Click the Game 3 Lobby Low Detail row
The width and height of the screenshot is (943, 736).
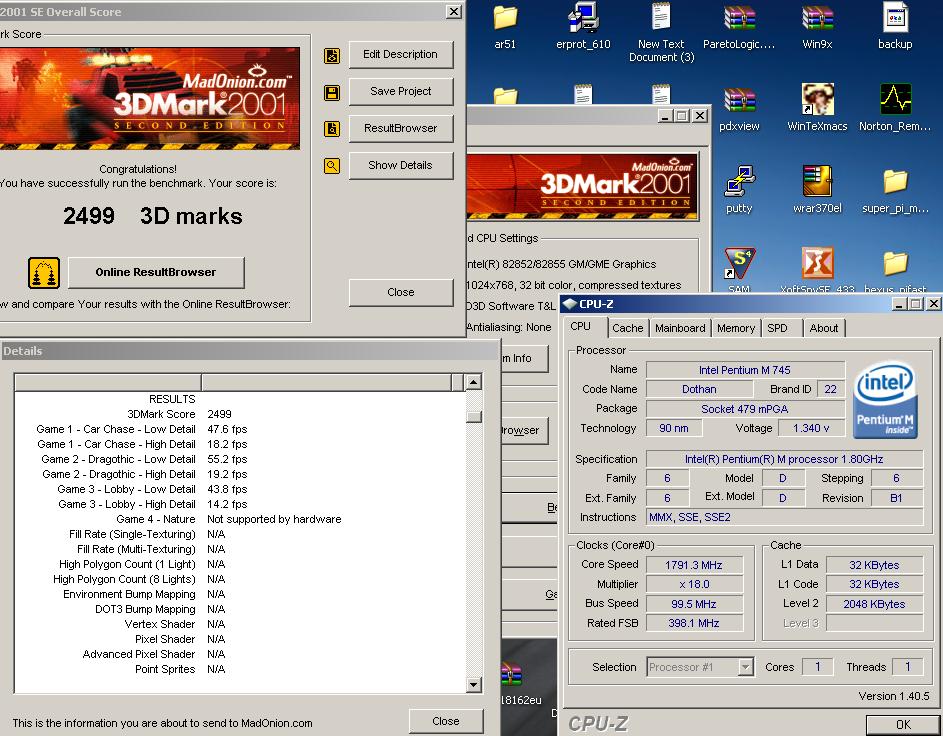tap(240, 489)
